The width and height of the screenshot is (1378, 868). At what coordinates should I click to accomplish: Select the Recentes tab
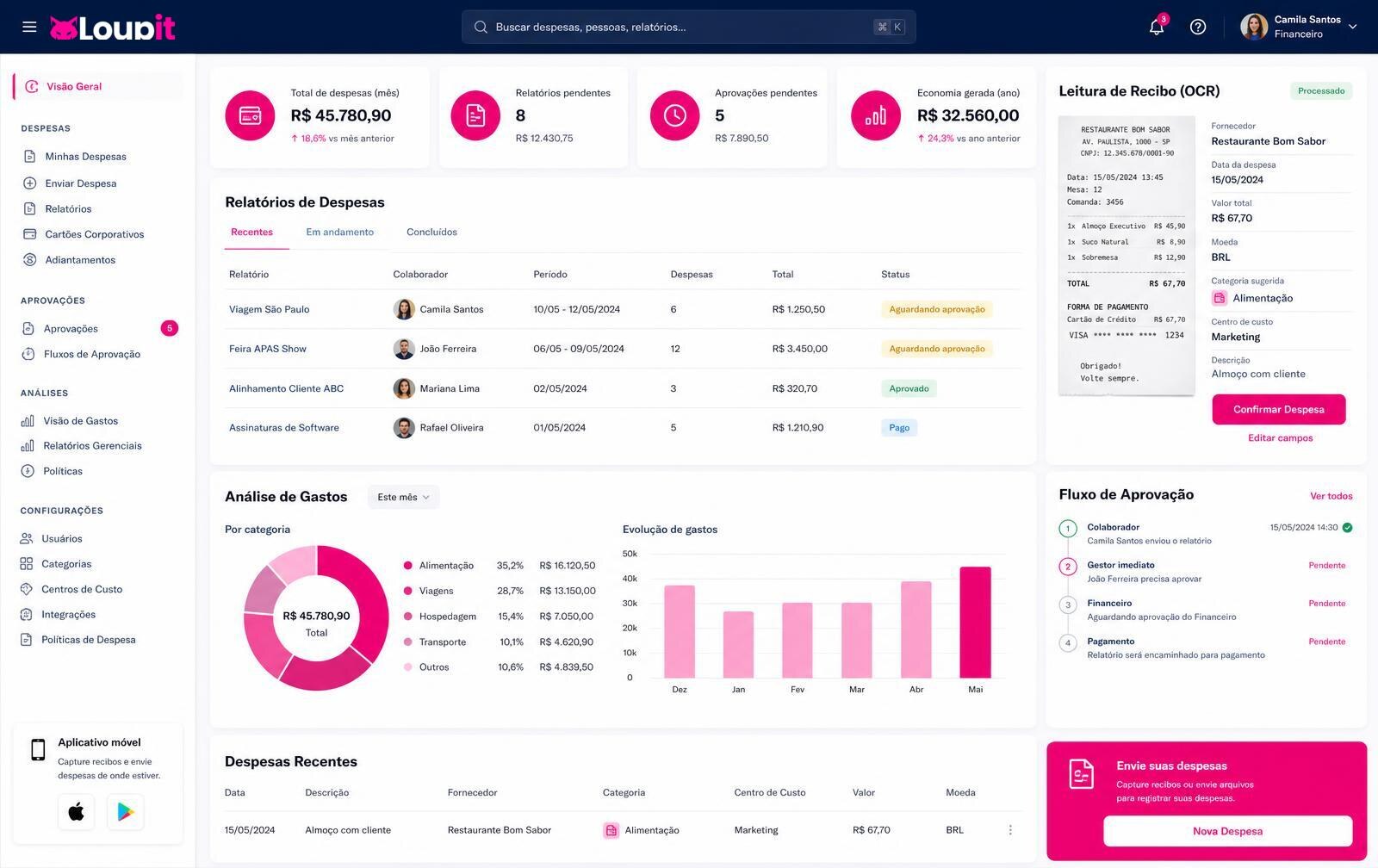[251, 232]
